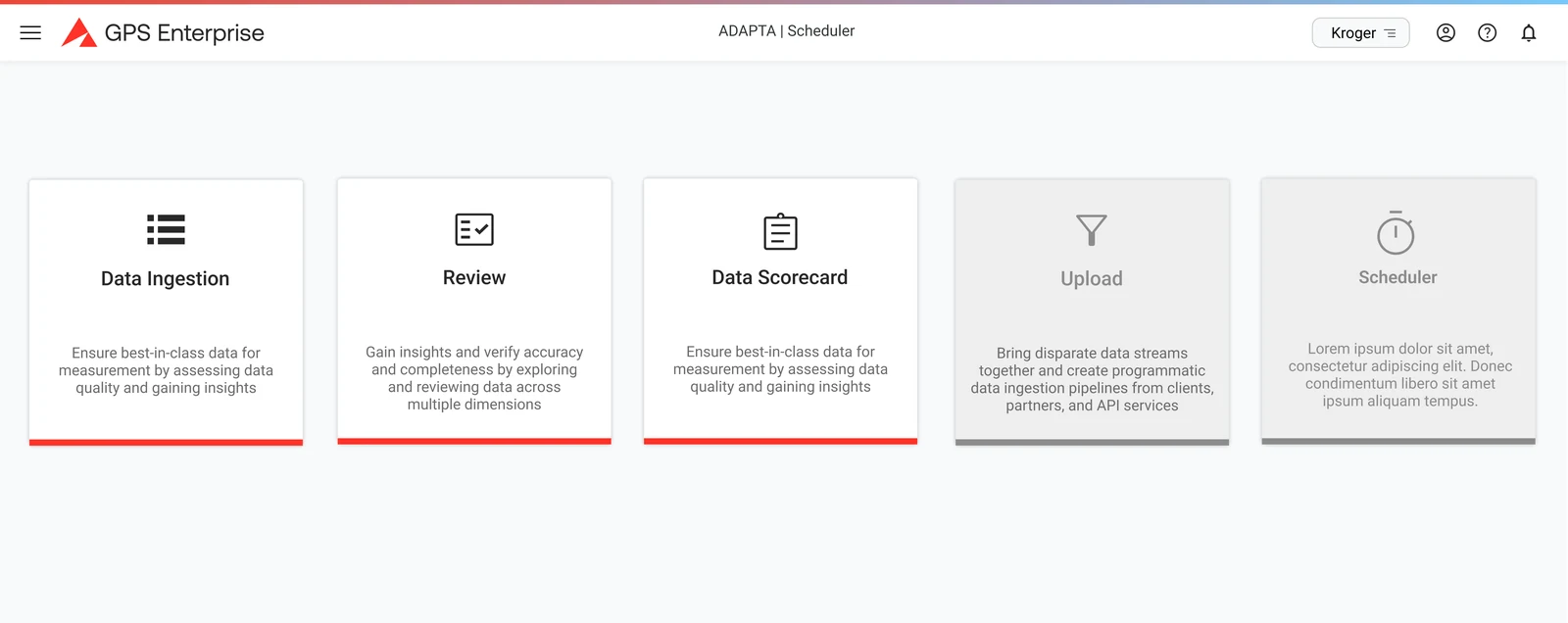Click the GPS Enterprise title text
This screenshot has height=623, width=1568.
(x=184, y=33)
